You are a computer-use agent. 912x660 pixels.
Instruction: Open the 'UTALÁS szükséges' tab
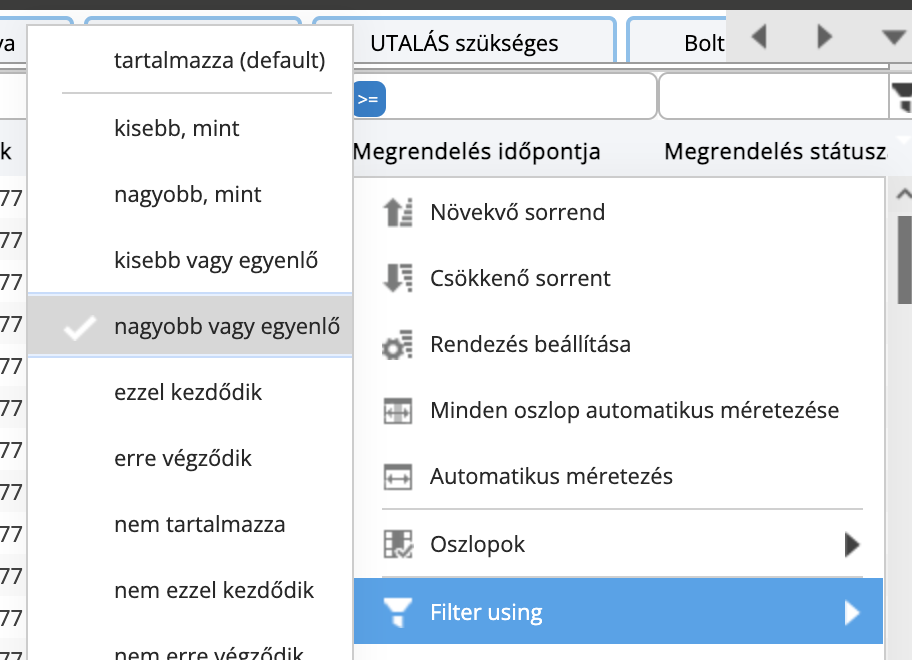(463, 43)
